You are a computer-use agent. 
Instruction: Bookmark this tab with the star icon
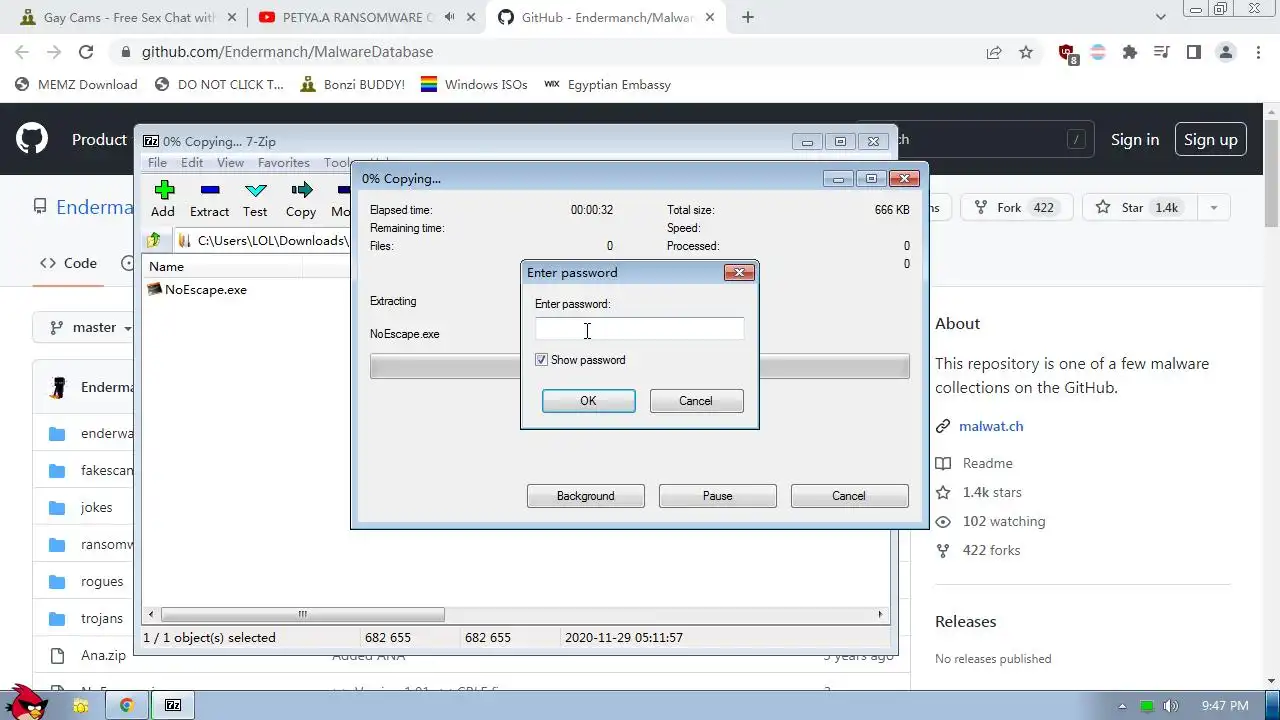coord(1026,52)
